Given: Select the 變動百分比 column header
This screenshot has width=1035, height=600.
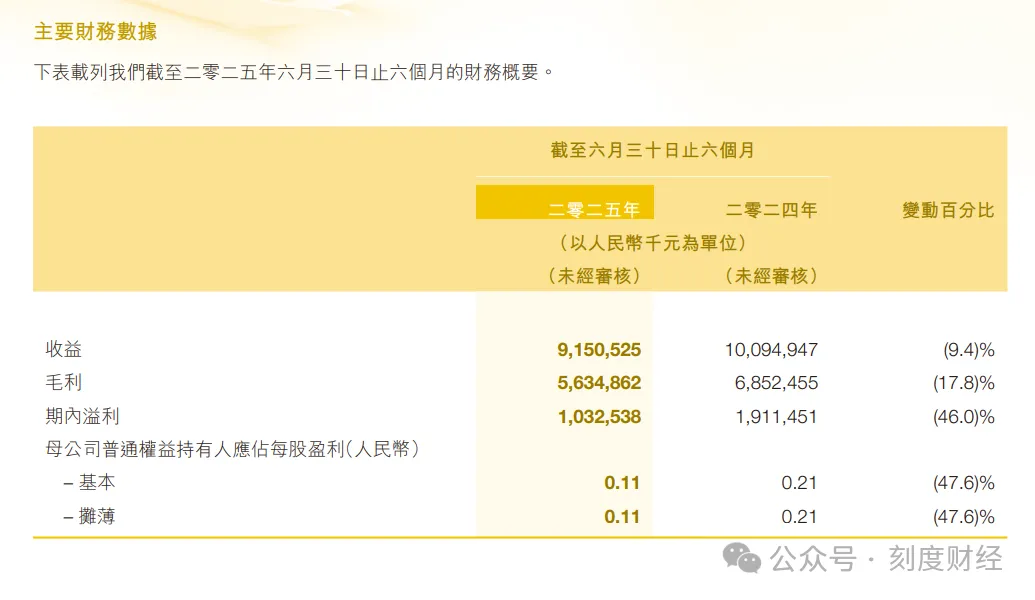Looking at the screenshot, I should coord(947,210).
